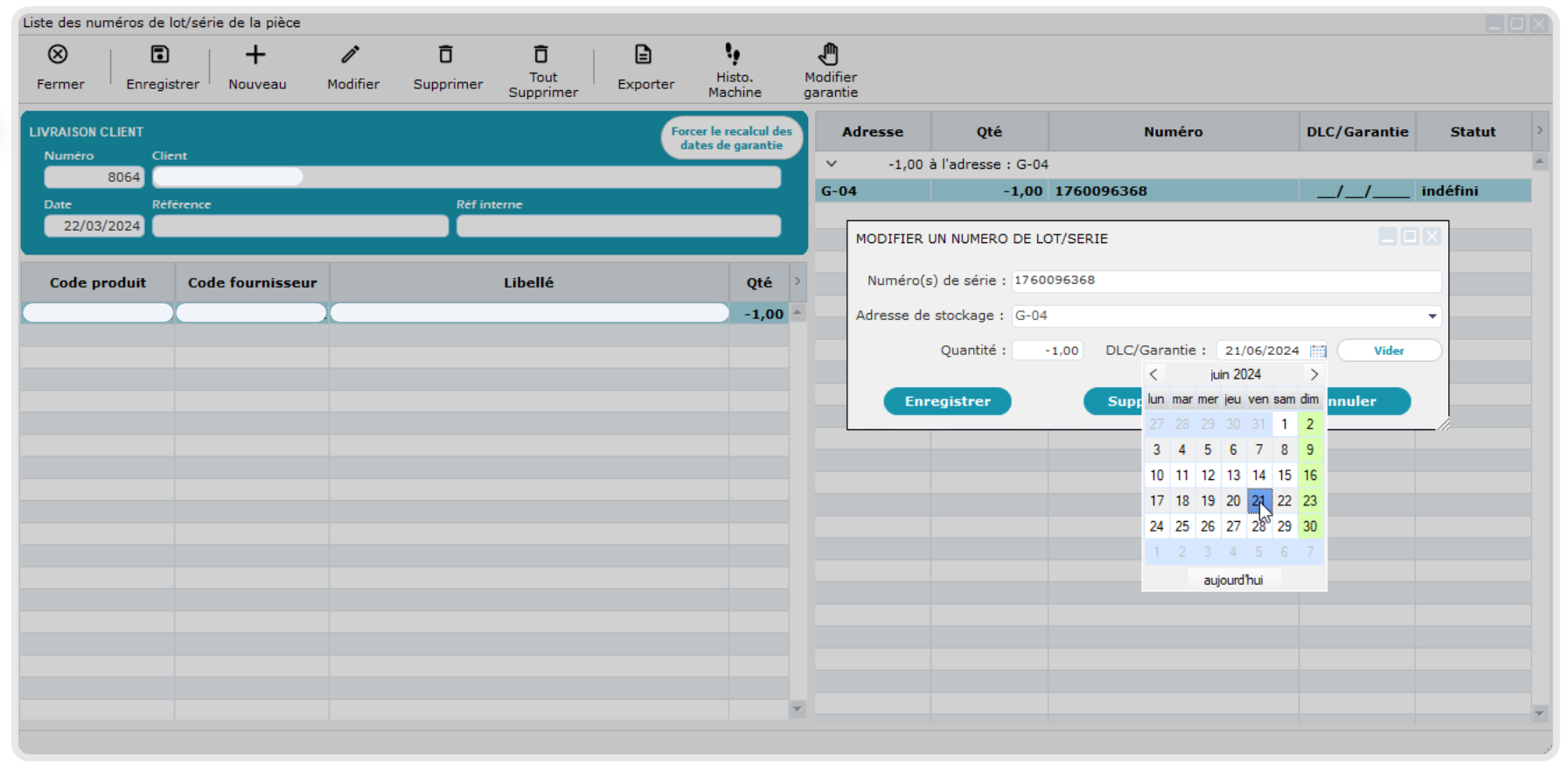Click the DLC/Garantie column header
Viewport: 1568px width, 765px height.
(1357, 131)
